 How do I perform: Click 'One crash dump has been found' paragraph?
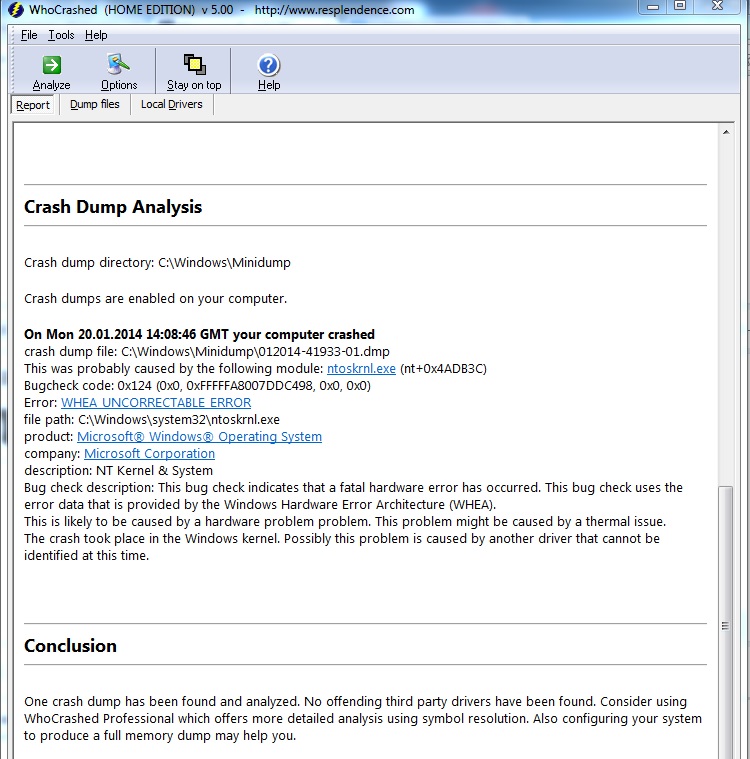[x=363, y=718]
